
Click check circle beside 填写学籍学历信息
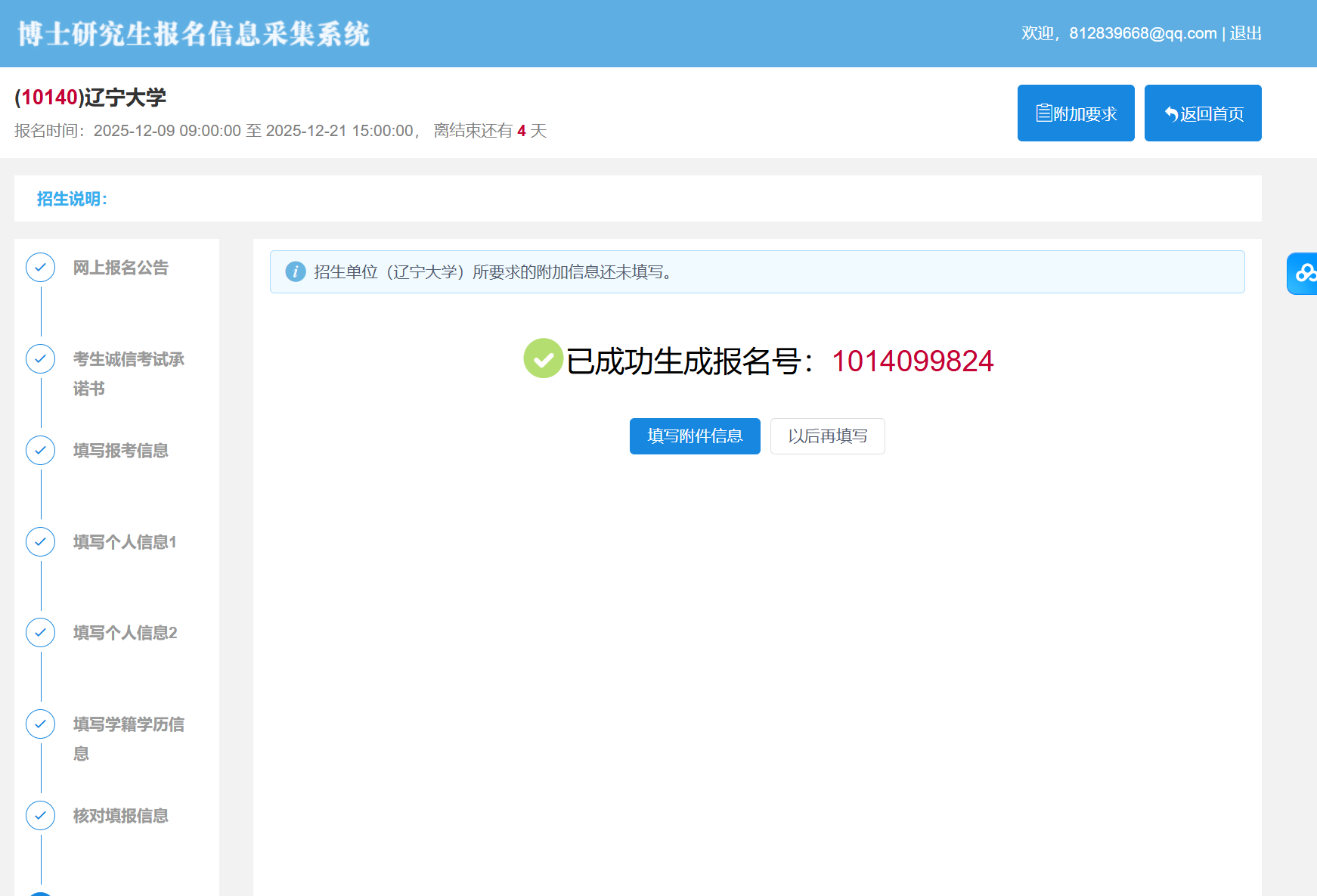[41, 724]
